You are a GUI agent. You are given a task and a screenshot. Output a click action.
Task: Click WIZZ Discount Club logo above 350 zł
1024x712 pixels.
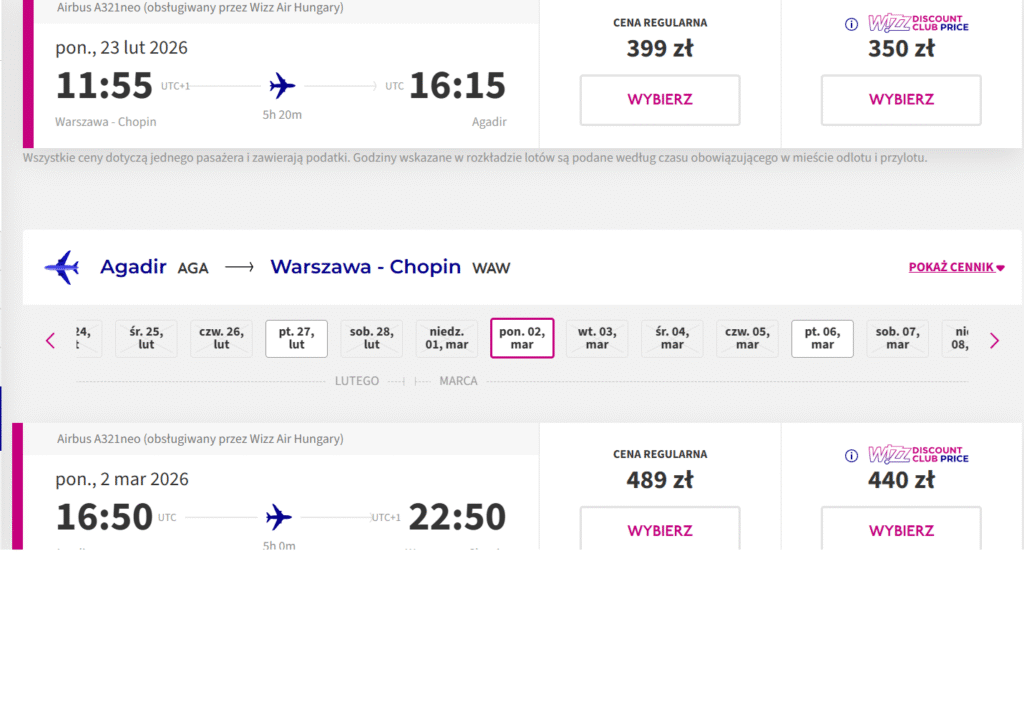[x=918, y=24]
